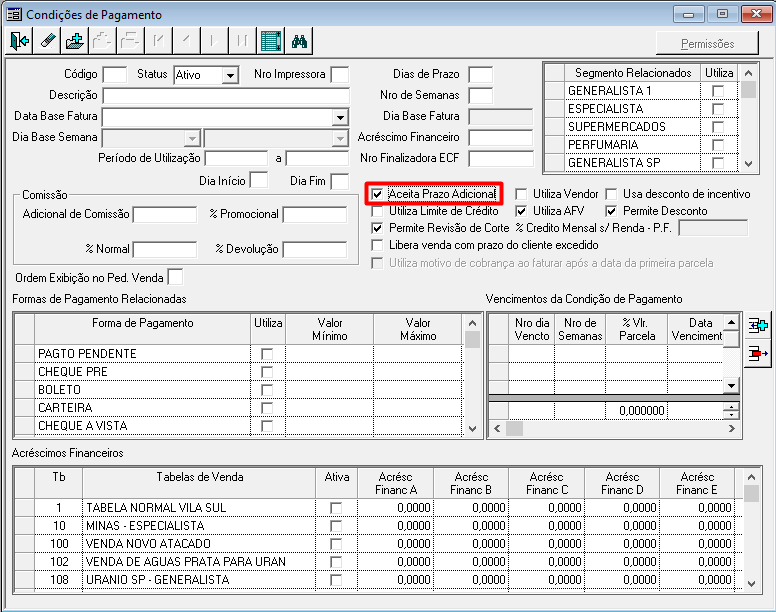Screen dimensions: 776x612
Task: Click scroll down arrow of Acréscimos Financeiros table
Action: (751, 584)
